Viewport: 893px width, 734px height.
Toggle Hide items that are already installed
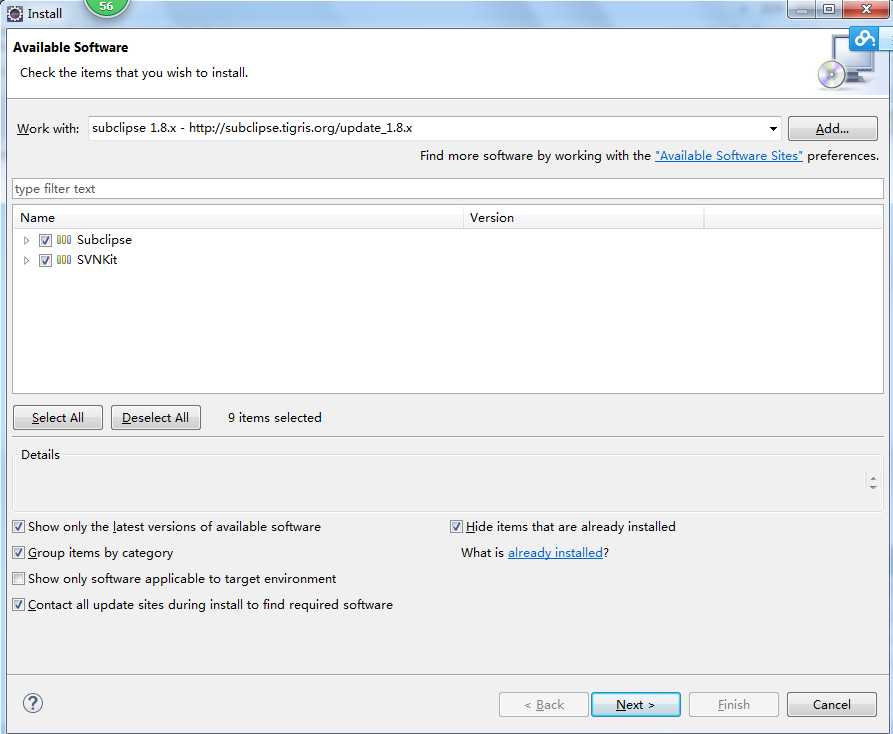(456, 526)
